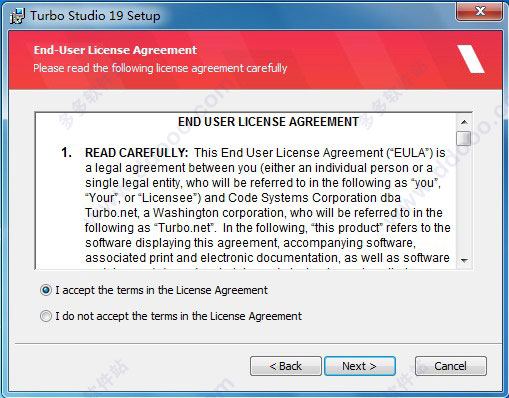509x398 pixels.
Task: Go back with the < Back button
Action: point(286,366)
